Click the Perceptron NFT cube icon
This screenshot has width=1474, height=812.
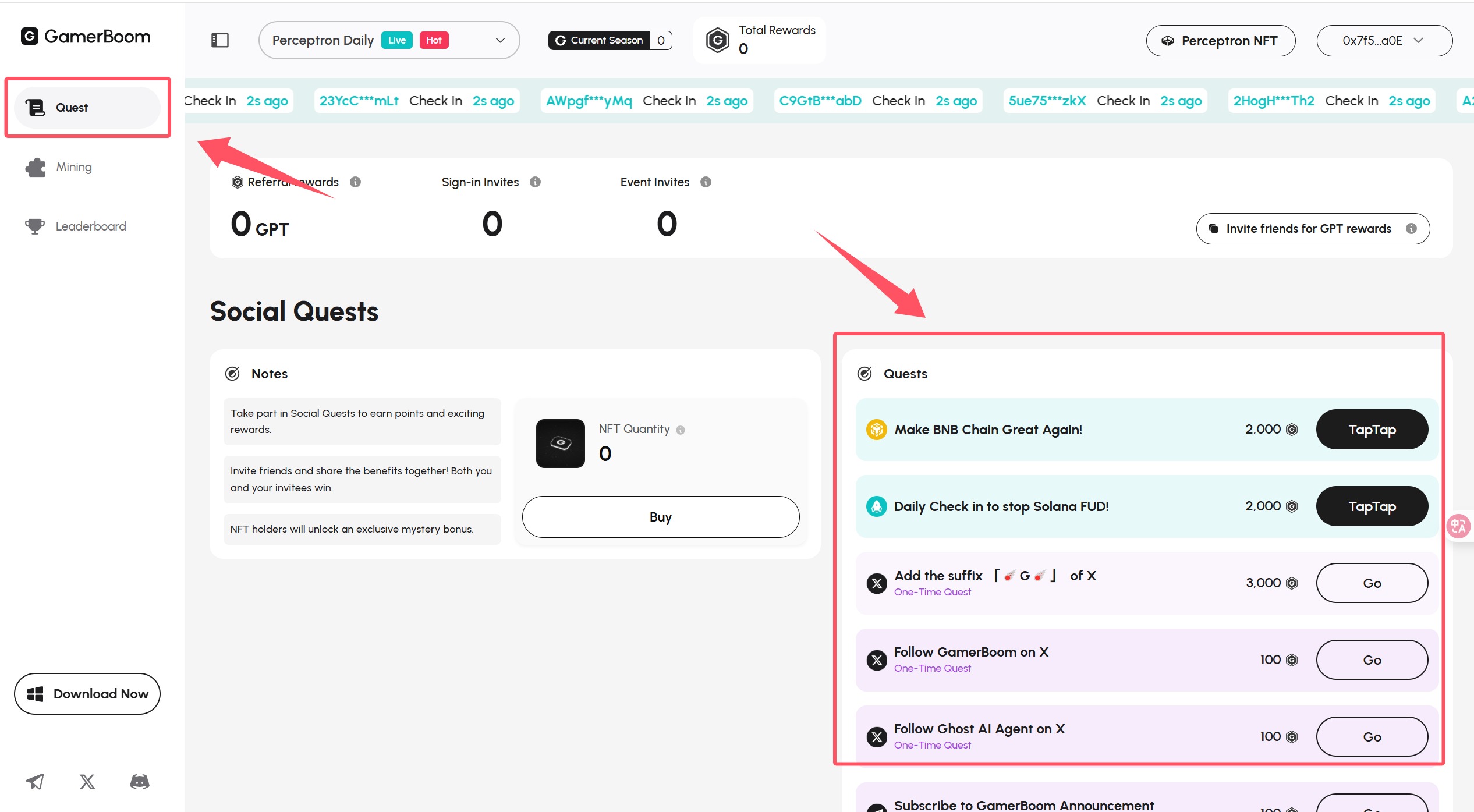click(1168, 41)
